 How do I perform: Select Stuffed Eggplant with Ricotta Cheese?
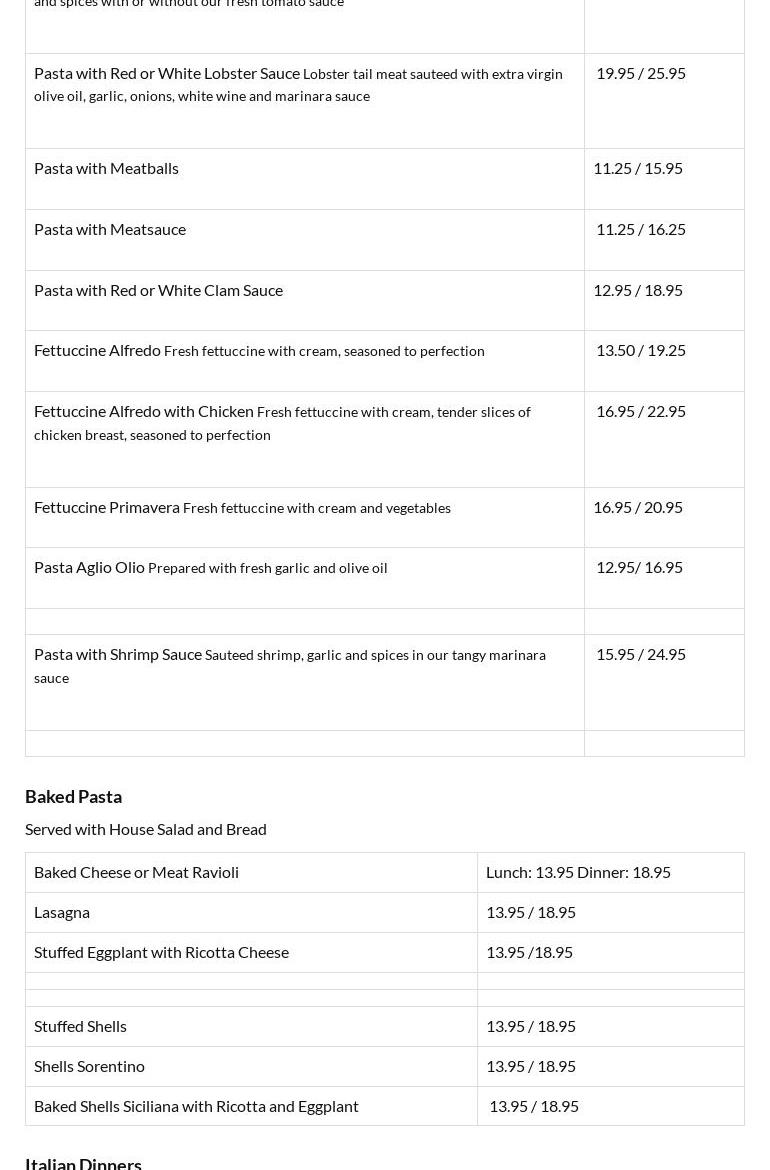(161, 952)
